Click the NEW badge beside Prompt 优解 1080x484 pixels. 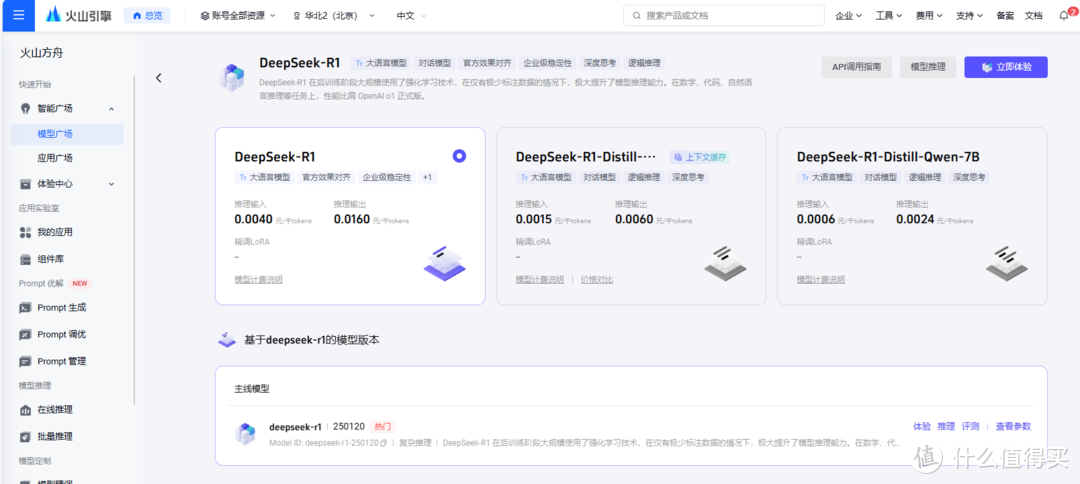(x=81, y=284)
